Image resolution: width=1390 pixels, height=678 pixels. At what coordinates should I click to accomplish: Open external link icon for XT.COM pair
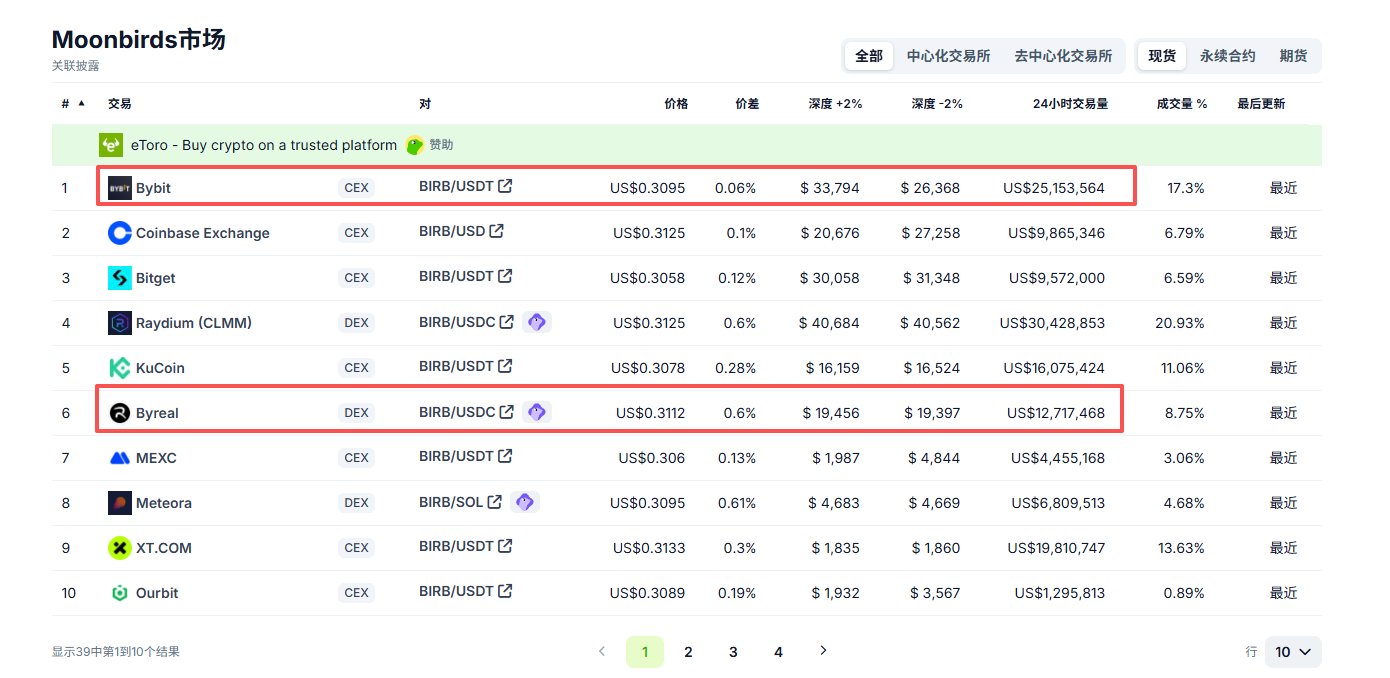tap(506, 546)
